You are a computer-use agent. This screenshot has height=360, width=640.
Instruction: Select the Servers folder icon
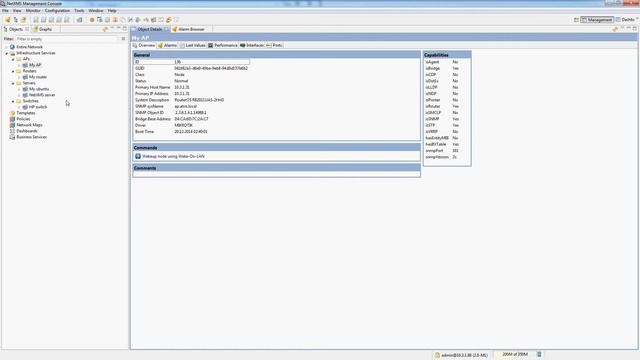[19, 83]
